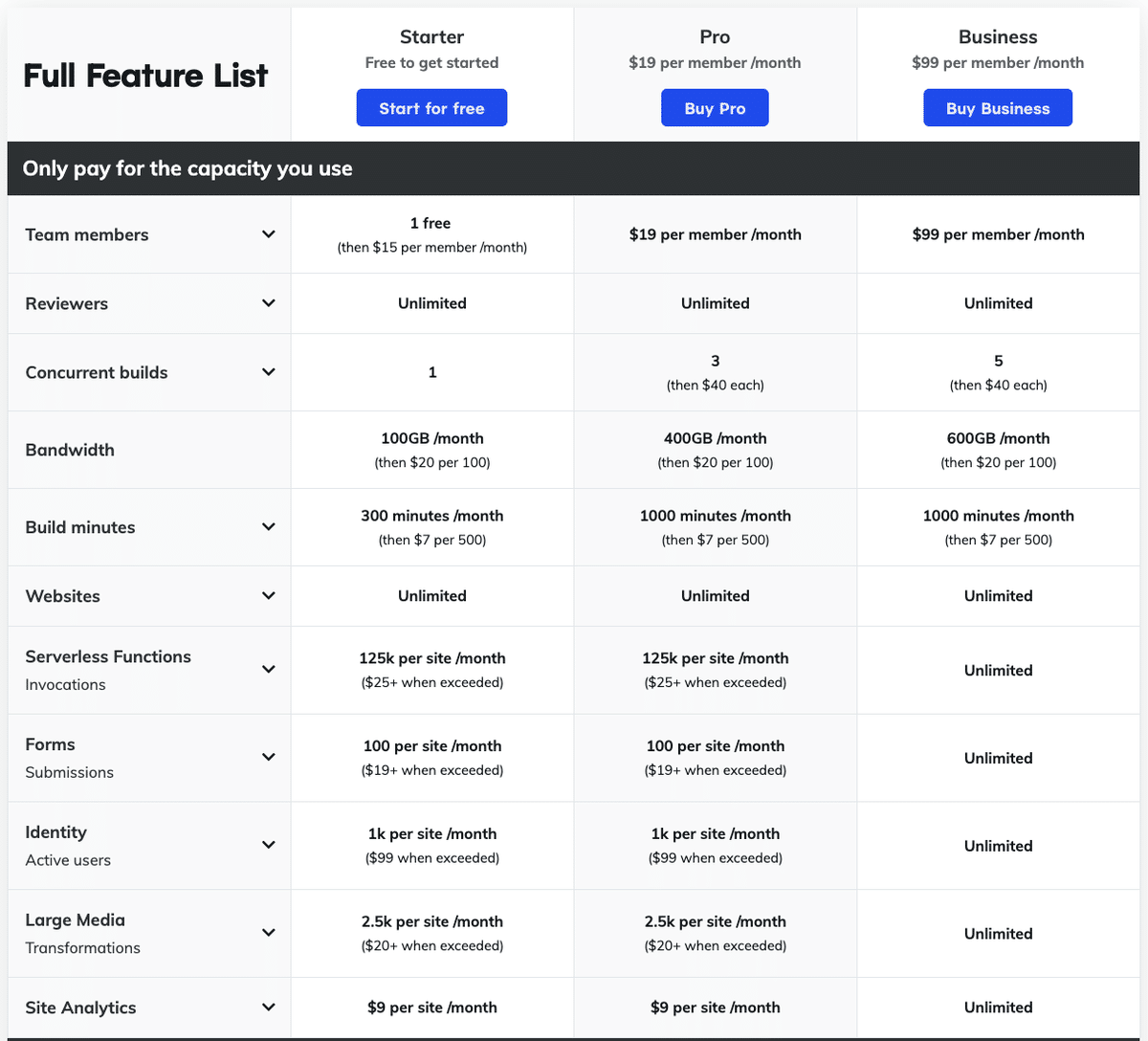Click the Buy Business button
Screen dimensions: 1148x1041
coord(997,108)
